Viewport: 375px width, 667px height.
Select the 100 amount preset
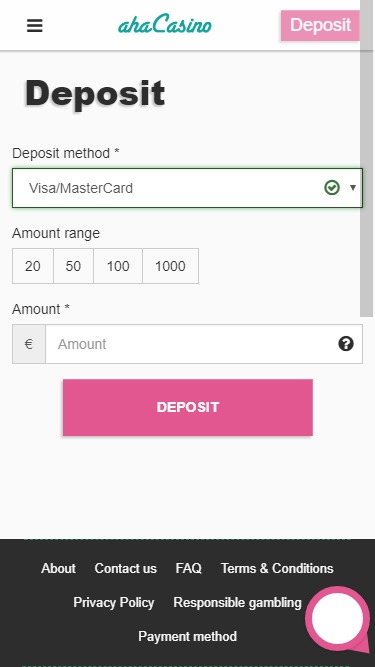pos(118,266)
